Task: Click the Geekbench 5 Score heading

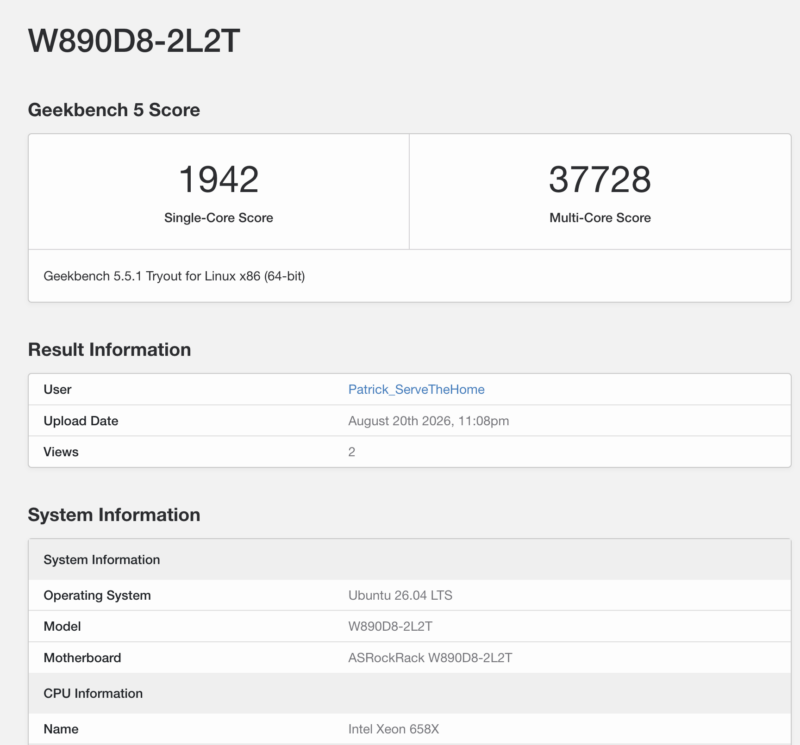Action: coord(114,110)
